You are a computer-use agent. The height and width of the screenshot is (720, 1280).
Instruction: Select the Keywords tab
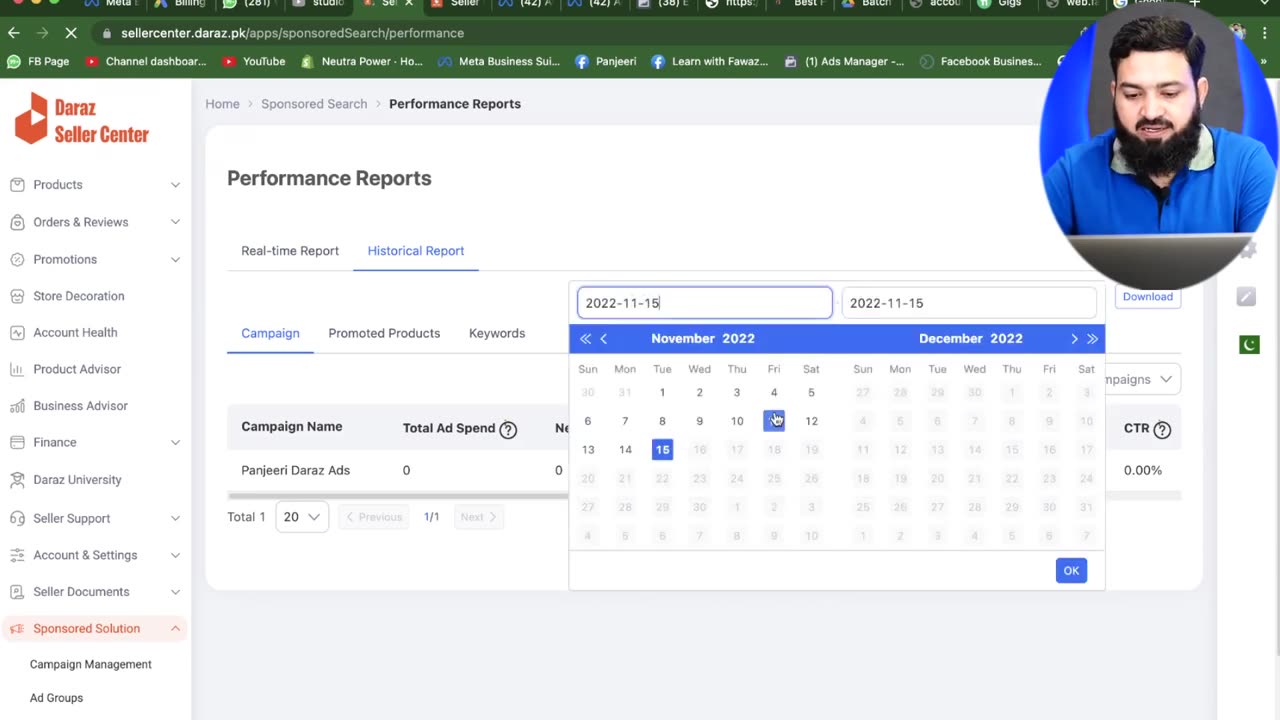(497, 333)
